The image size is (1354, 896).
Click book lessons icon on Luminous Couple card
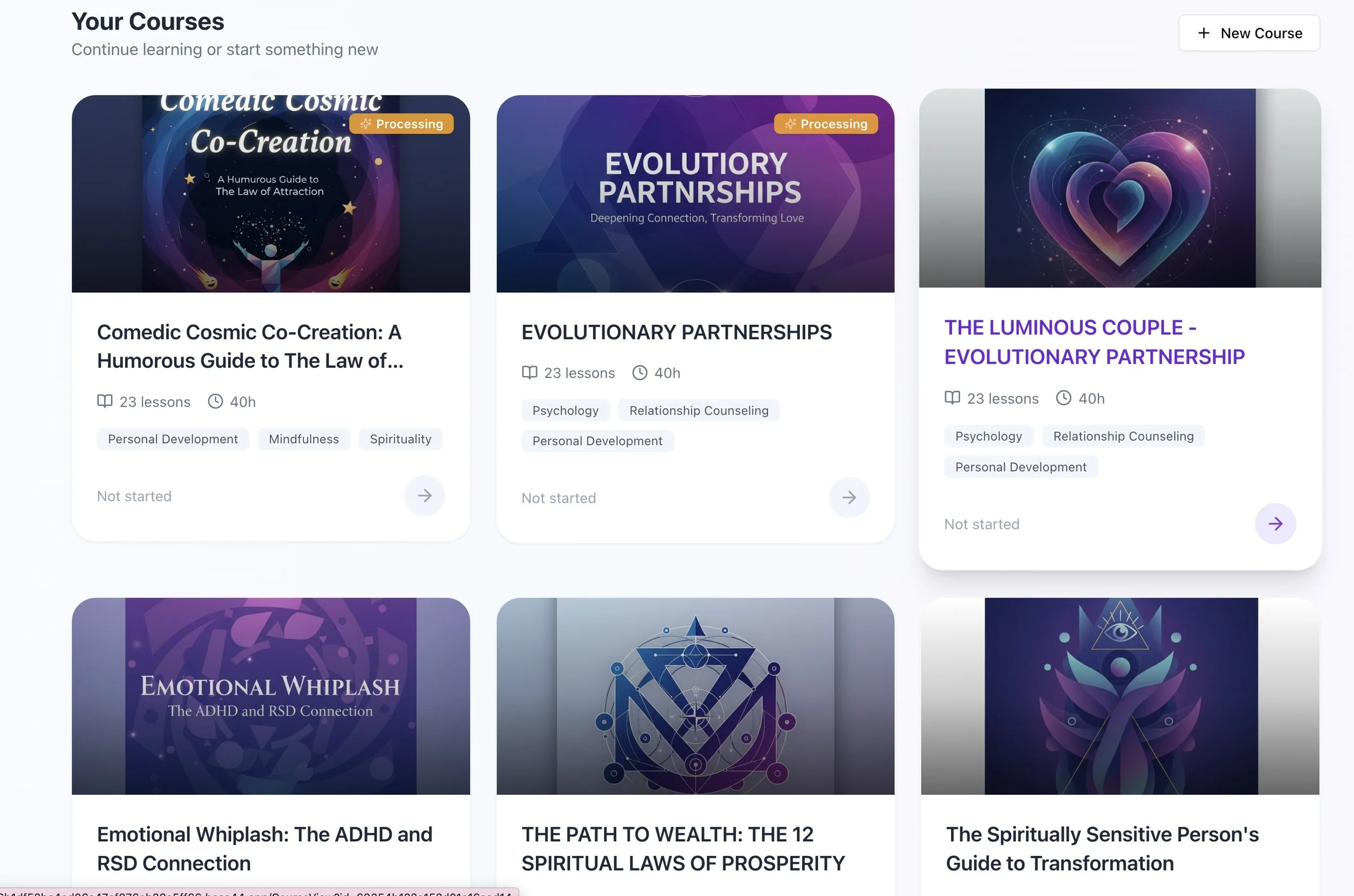pyautogui.click(x=952, y=398)
